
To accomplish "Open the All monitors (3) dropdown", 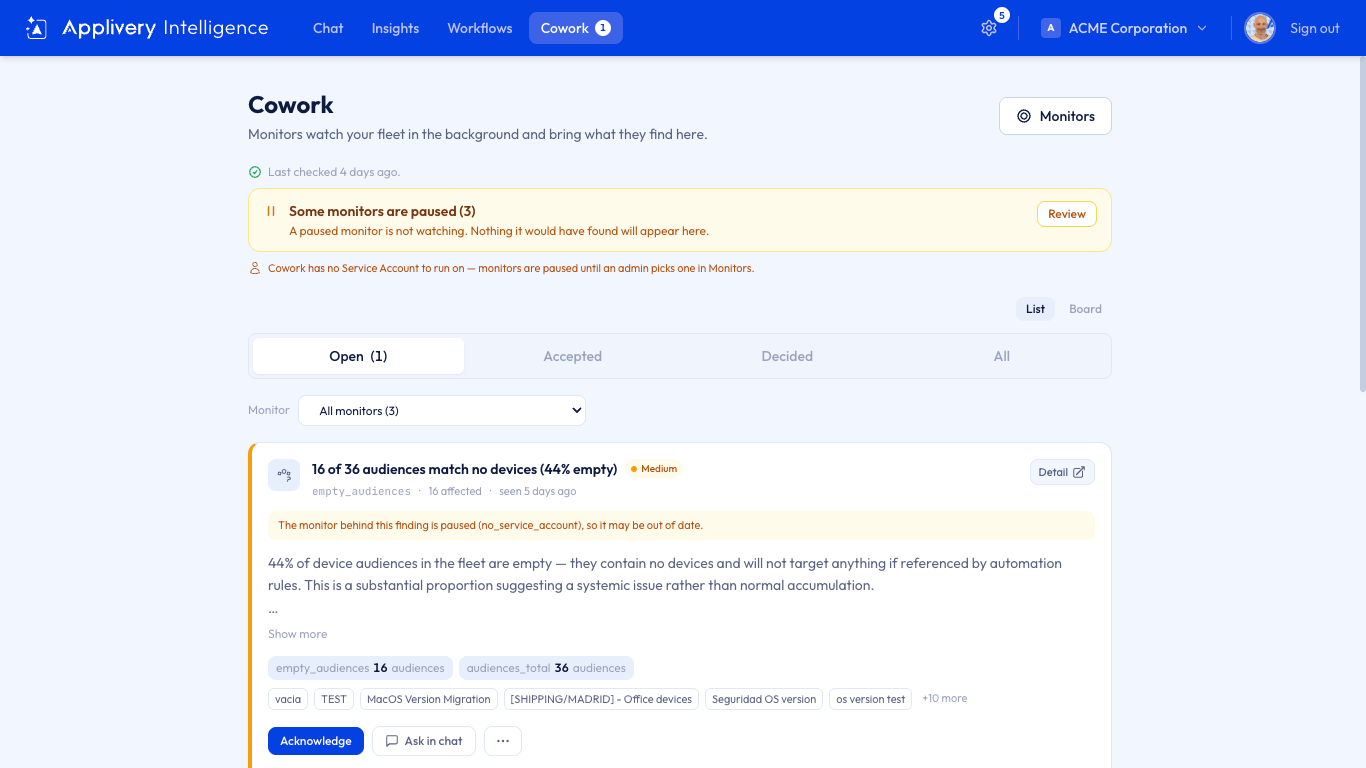I will (x=442, y=411).
